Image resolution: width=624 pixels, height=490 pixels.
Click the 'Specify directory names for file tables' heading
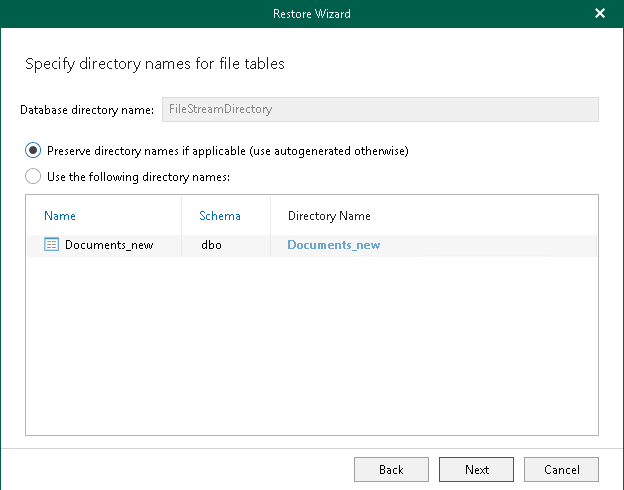tap(155, 64)
